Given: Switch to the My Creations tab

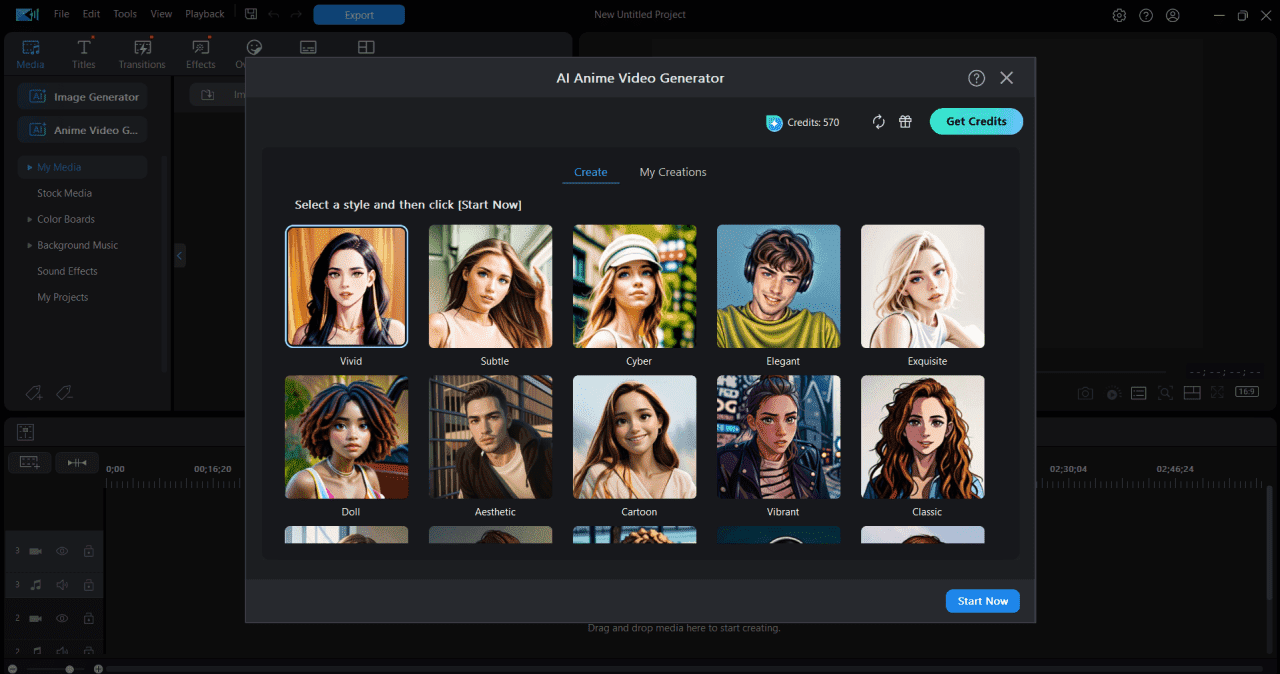Looking at the screenshot, I should [673, 172].
